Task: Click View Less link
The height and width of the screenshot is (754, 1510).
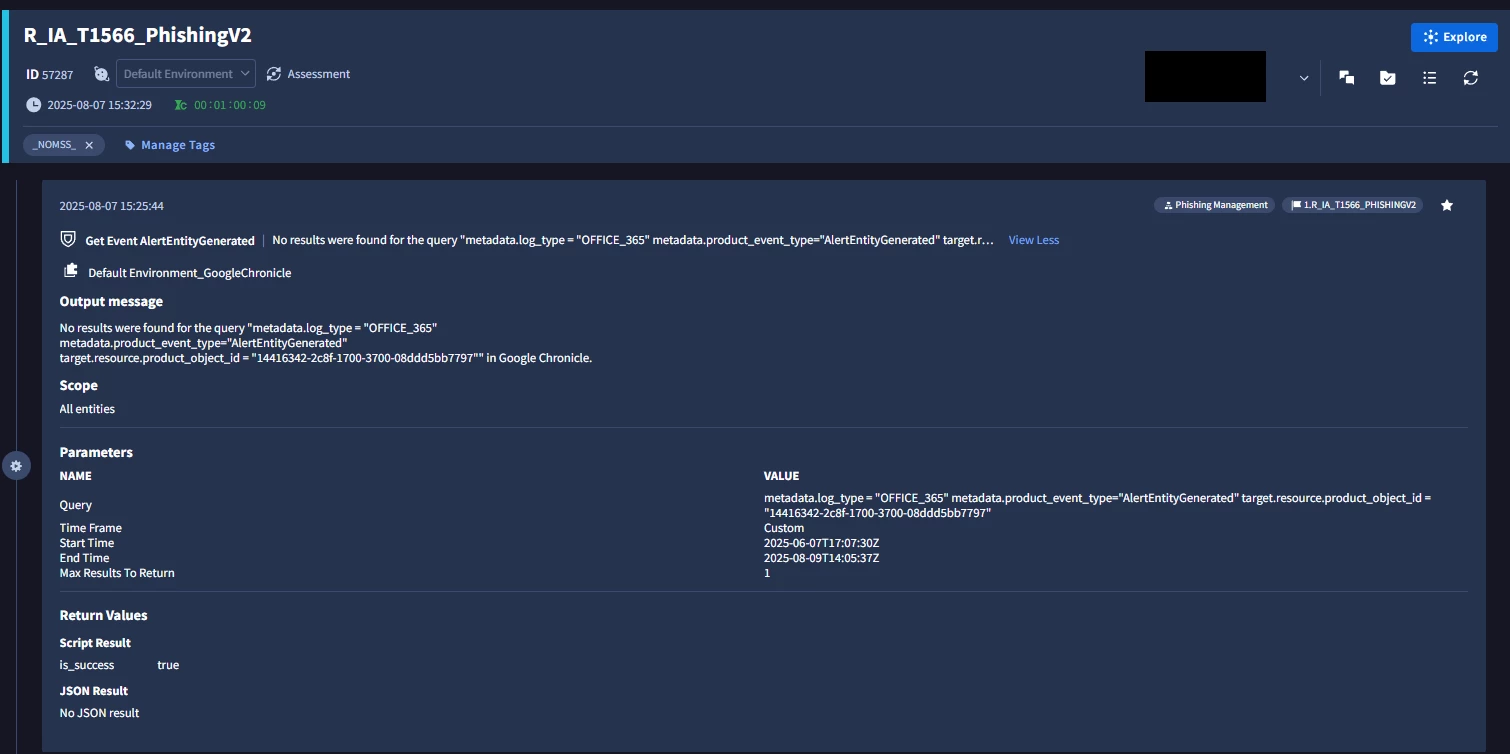Action: [1034, 240]
